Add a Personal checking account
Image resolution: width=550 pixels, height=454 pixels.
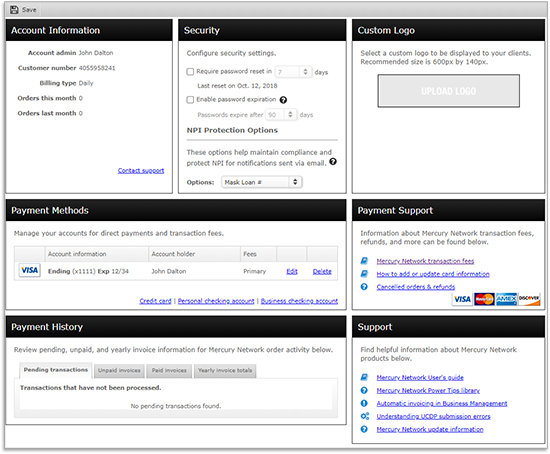tap(216, 301)
